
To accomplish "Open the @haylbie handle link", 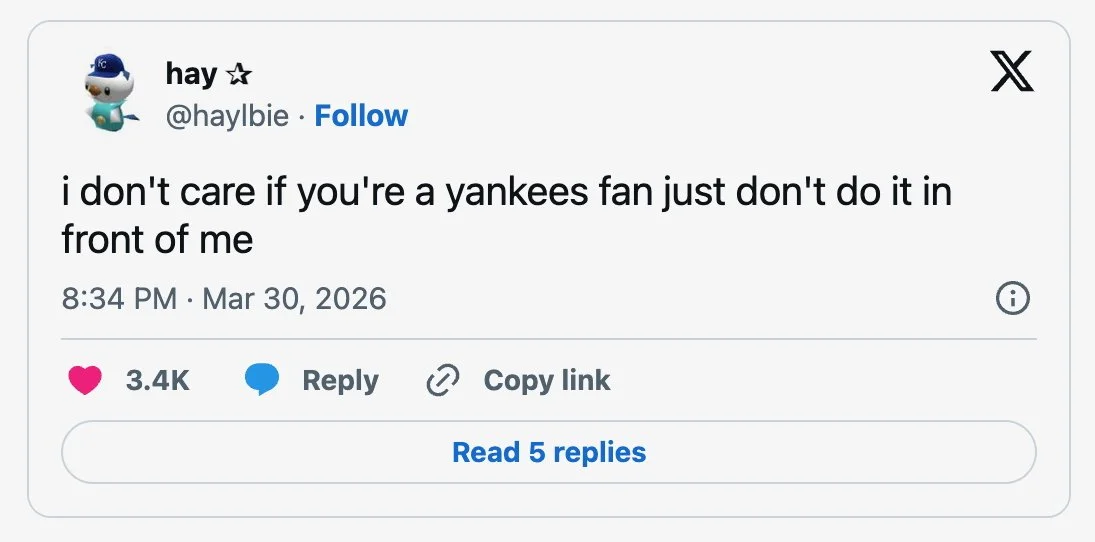I will (227, 116).
